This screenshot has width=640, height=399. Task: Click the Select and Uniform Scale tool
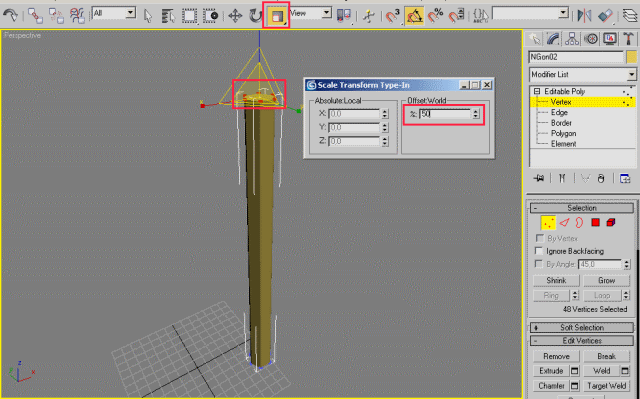(276, 16)
